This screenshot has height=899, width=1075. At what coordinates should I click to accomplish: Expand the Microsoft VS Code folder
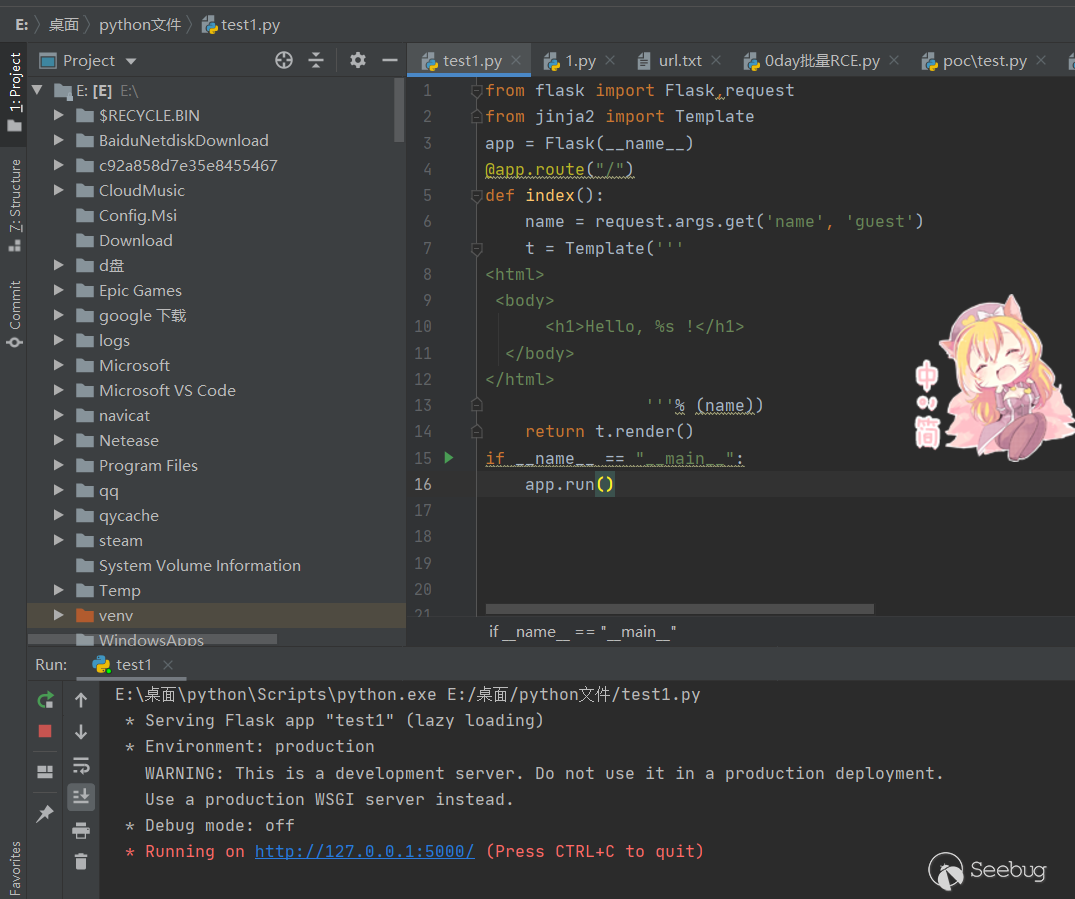point(59,391)
